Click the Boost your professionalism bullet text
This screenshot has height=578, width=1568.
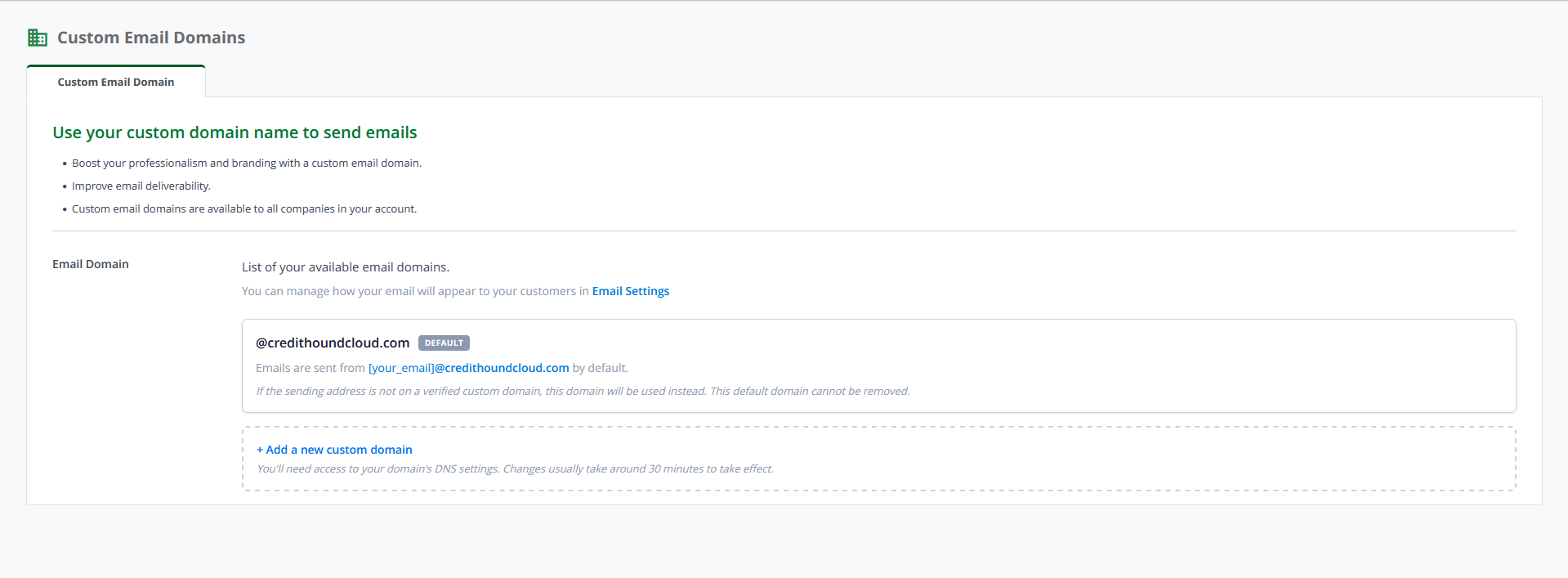pos(247,163)
